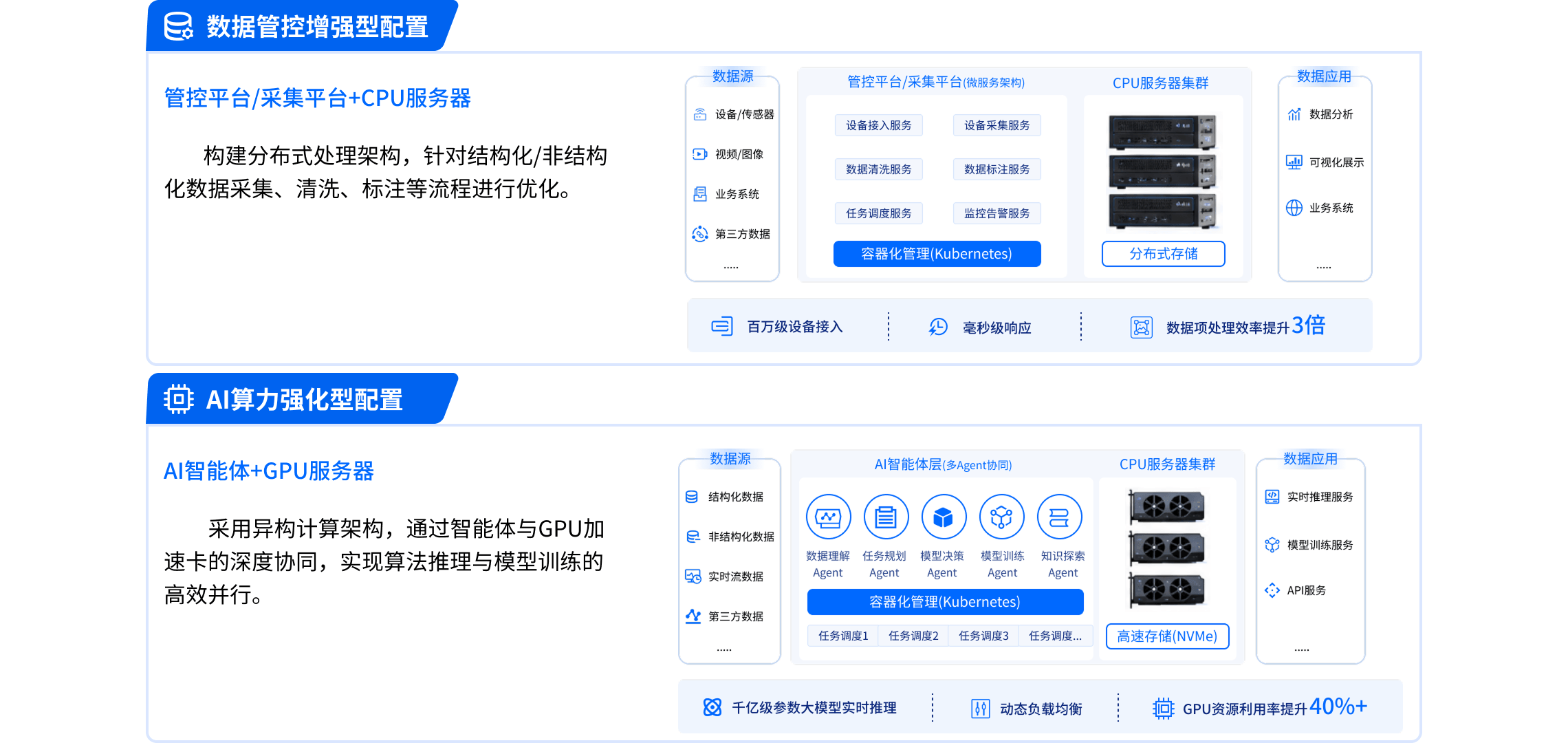Image resolution: width=1568 pixels, height=743 pixels.
Task: Click the 模型决策 Agent cube icon
Action: pyautogui.click(x=944, y=517)
